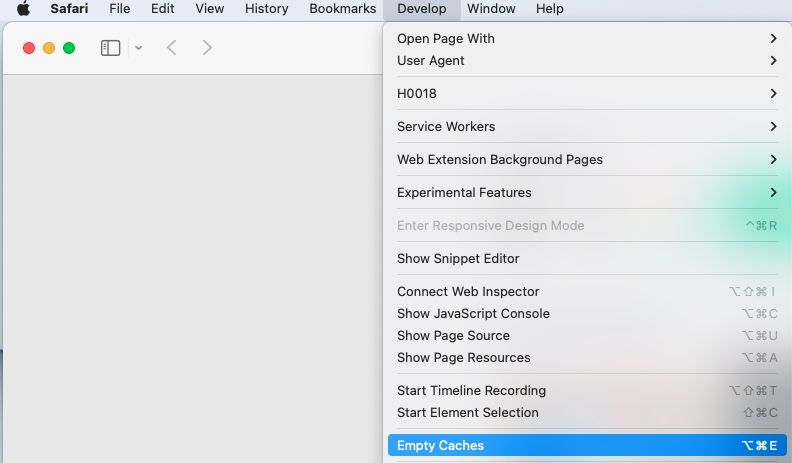Expand the Service Workers submenu

pyautogui.click(x=587, y=126)
